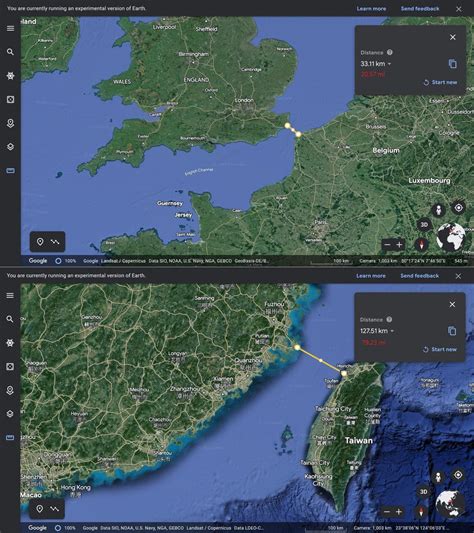
Task: Open Map Style layers icon in top window
Action: tap(11, 147)
